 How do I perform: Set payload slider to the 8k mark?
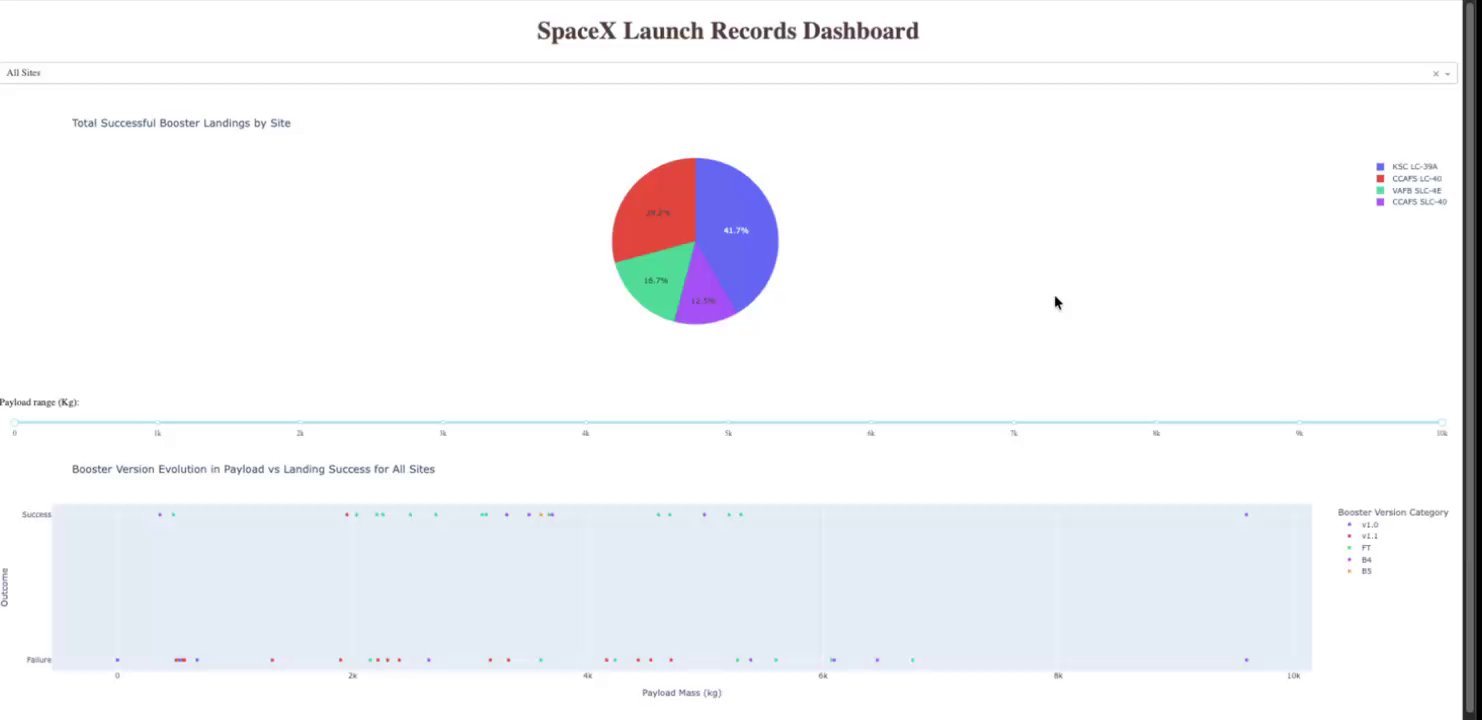(1156, 422)
